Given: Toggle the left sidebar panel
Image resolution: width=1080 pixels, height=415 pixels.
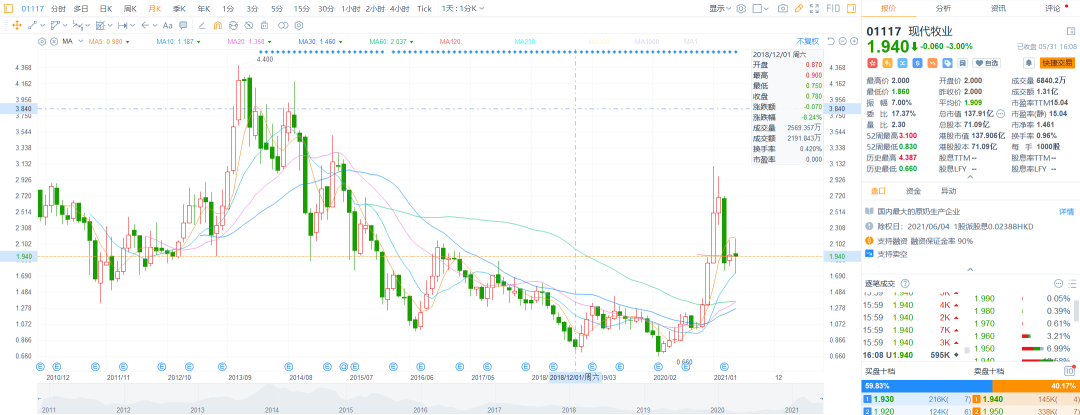Looking at the screenshot, I should (5, 8).
